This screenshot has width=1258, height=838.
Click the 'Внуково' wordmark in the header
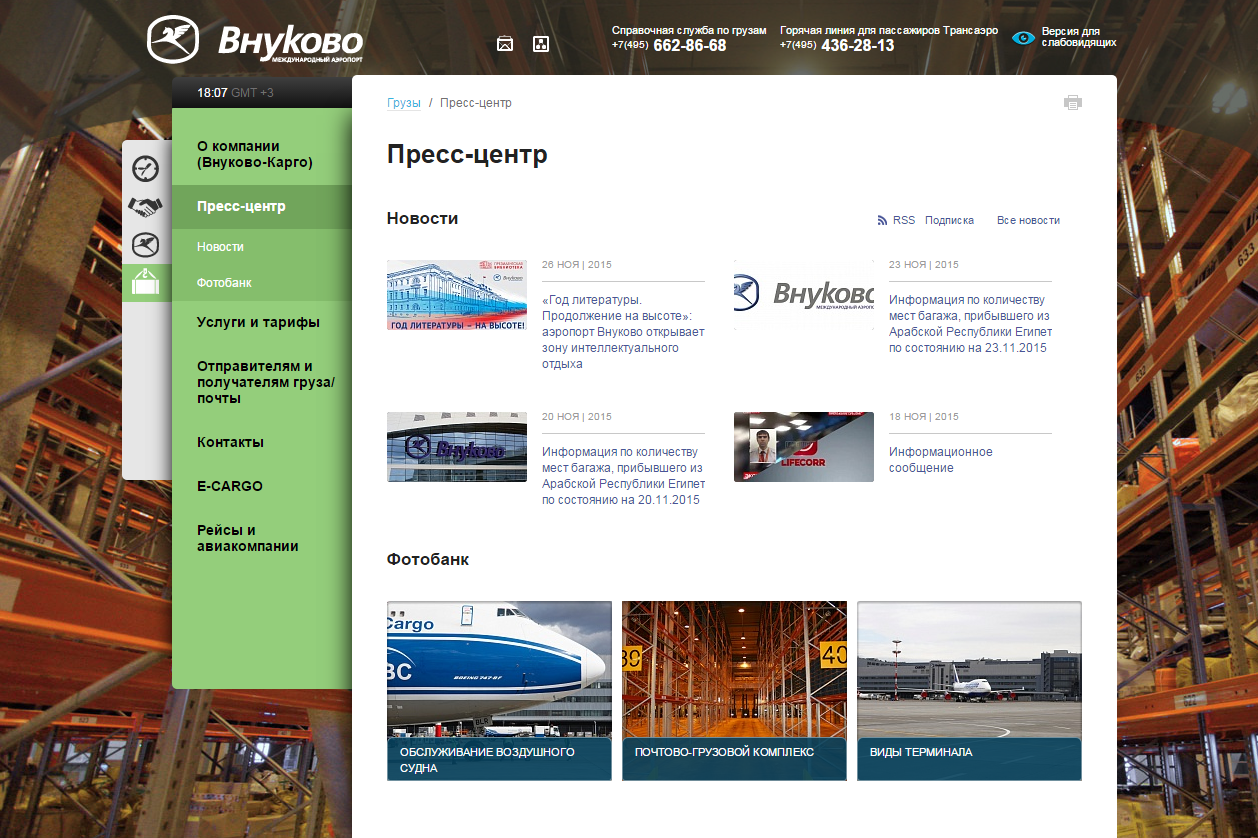(x=291, y=42)
